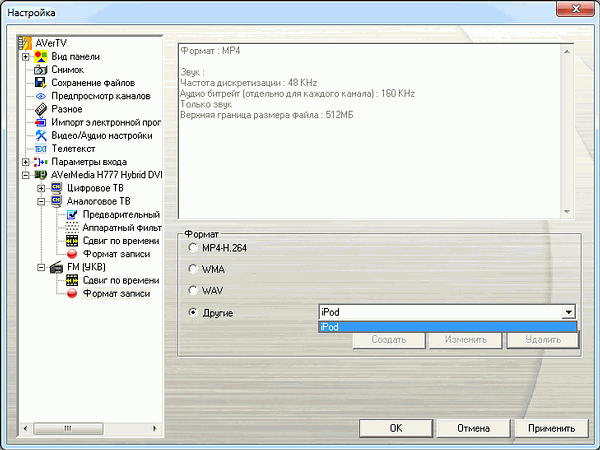Expand the Цифровое ТВ node
This screenshot has height=450, width=600.
coord(41,188)
